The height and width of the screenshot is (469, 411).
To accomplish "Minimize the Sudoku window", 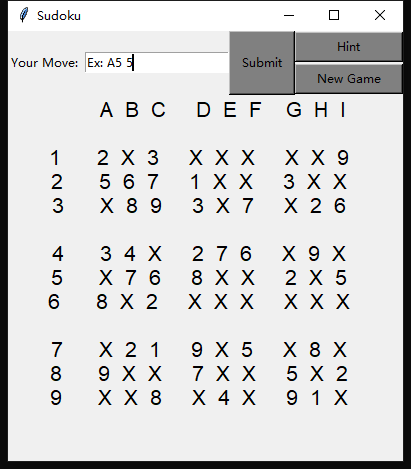I will [x=289, y=15].
